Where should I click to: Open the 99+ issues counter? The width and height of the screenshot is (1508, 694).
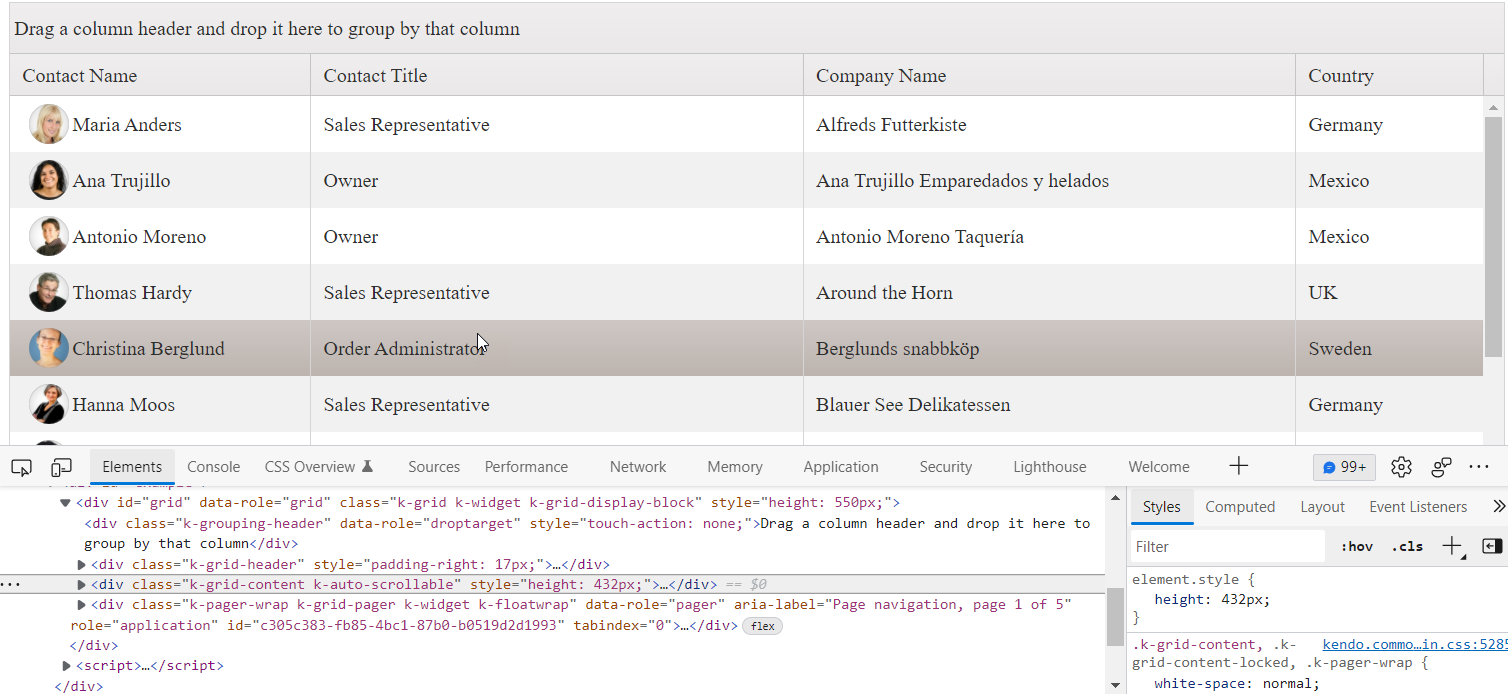(x=1344, y=467)
